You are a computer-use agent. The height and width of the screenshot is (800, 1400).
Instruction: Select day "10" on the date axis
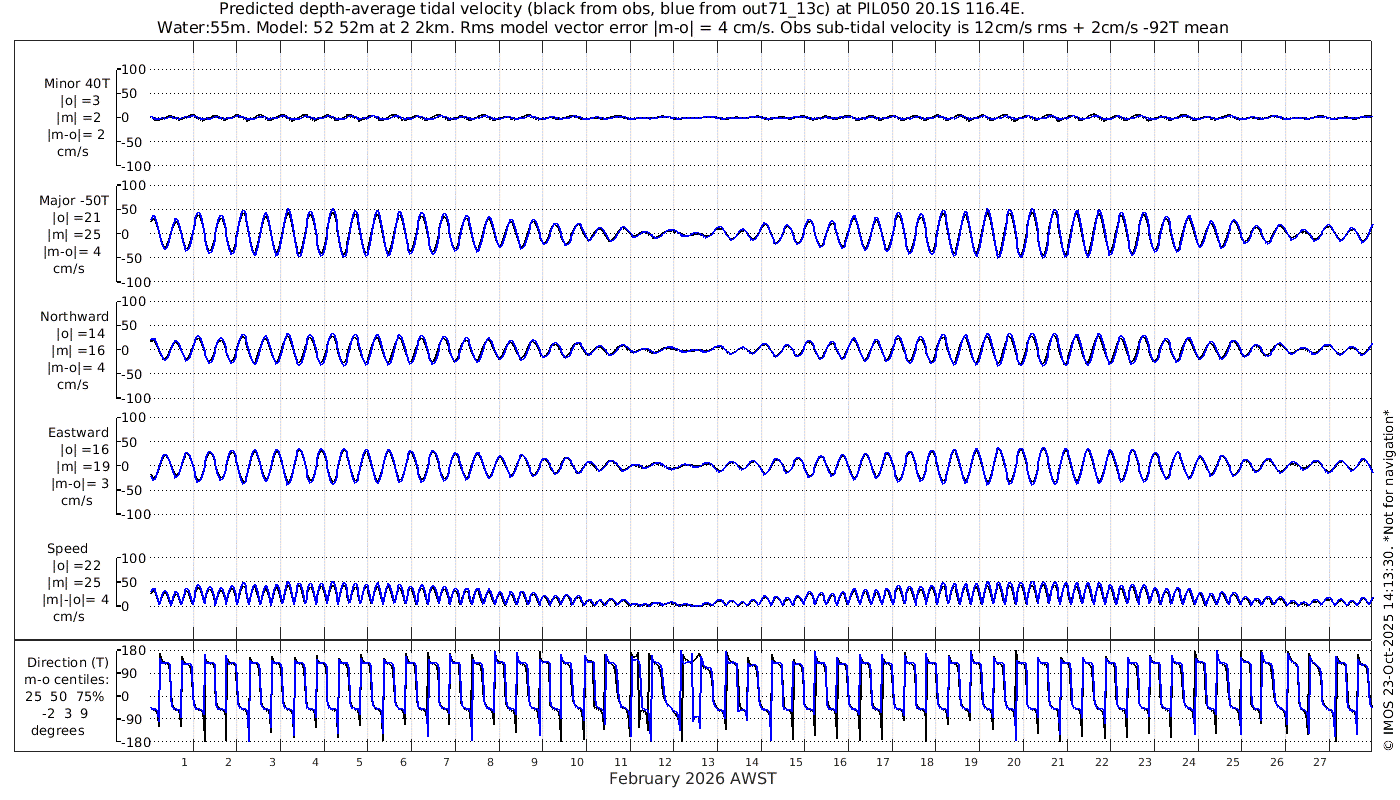[x=578, y=762]
